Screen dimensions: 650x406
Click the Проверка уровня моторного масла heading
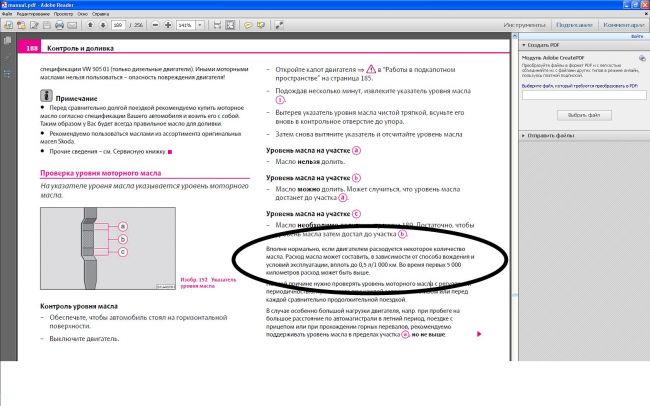pyautogui.click(x=101, y=173)
